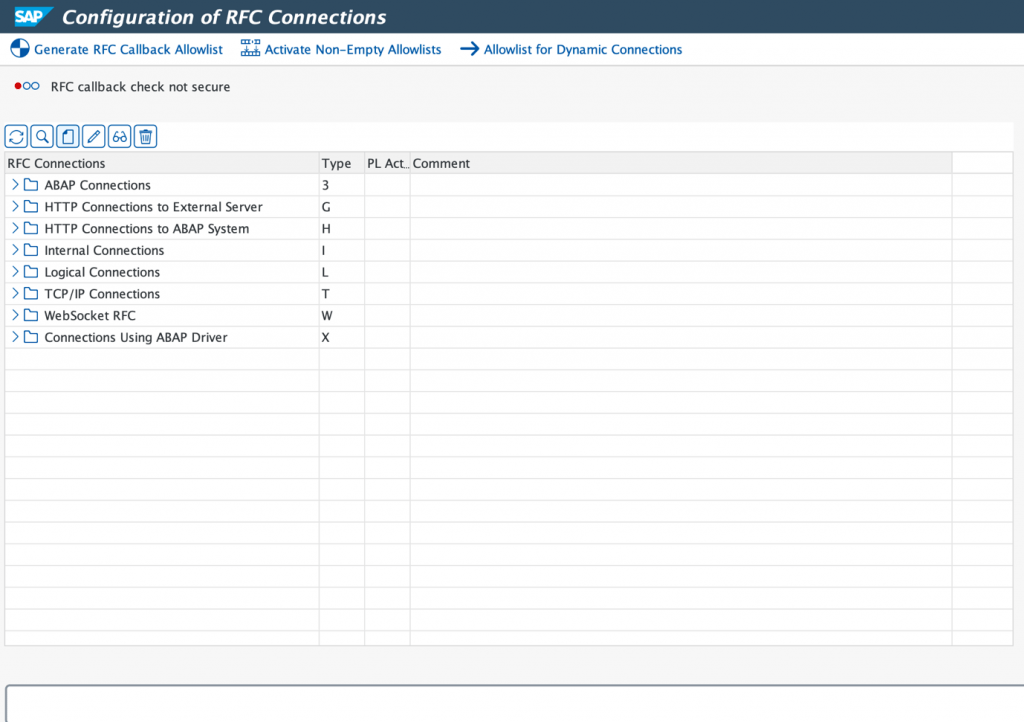This screenshot has height=722, width=1024.
Task: Expand the ABAP Connections node
Action: click(x=15, y=185)
